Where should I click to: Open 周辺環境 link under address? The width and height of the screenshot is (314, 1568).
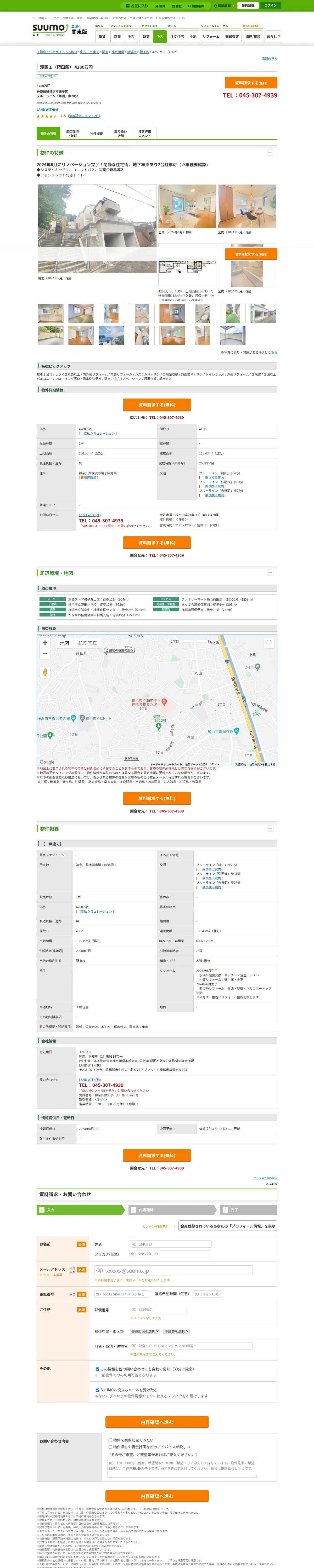[90, 478]
